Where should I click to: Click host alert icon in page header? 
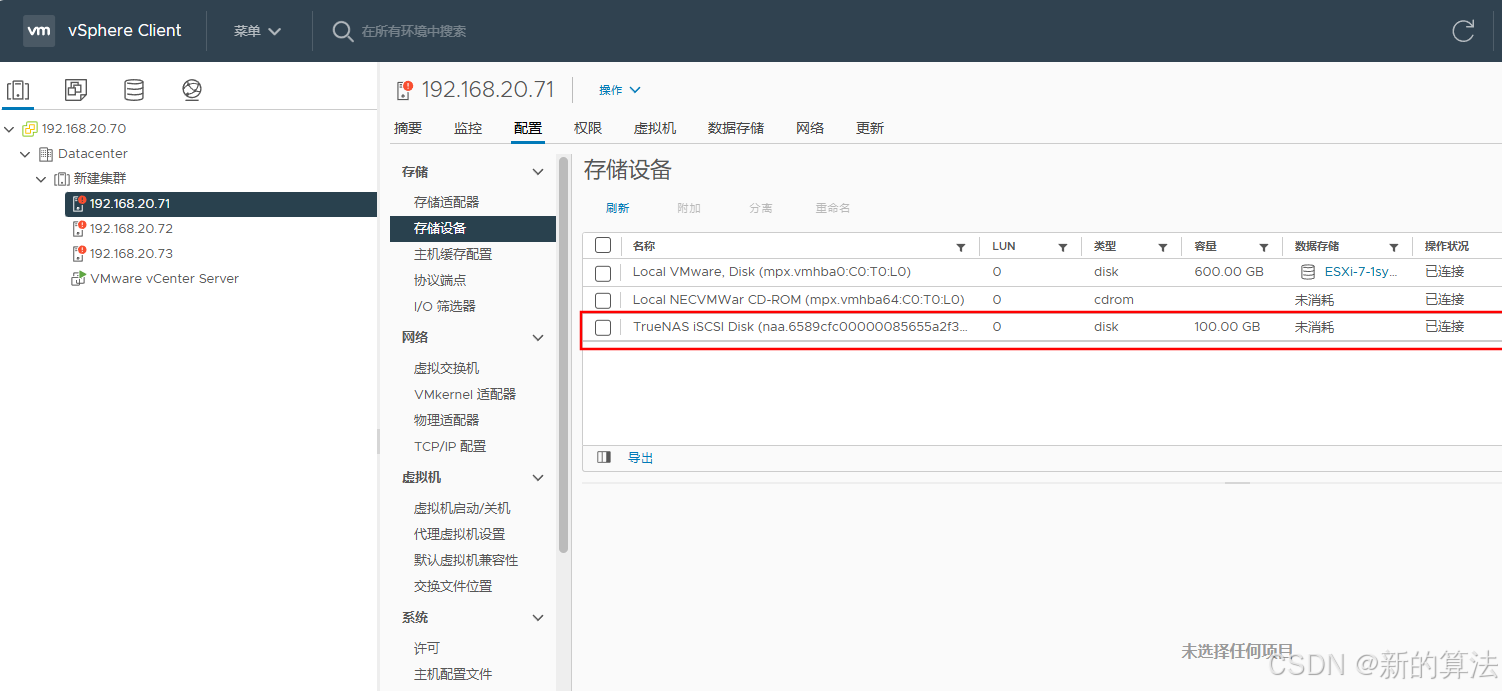[404, 90]
